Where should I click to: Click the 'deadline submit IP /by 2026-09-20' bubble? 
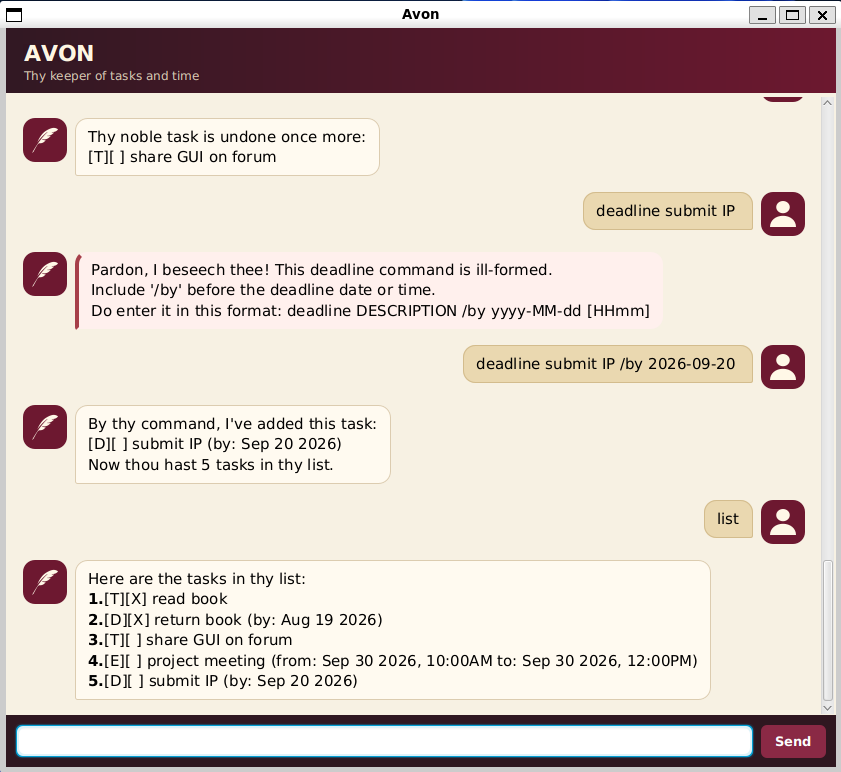[608, 364]
